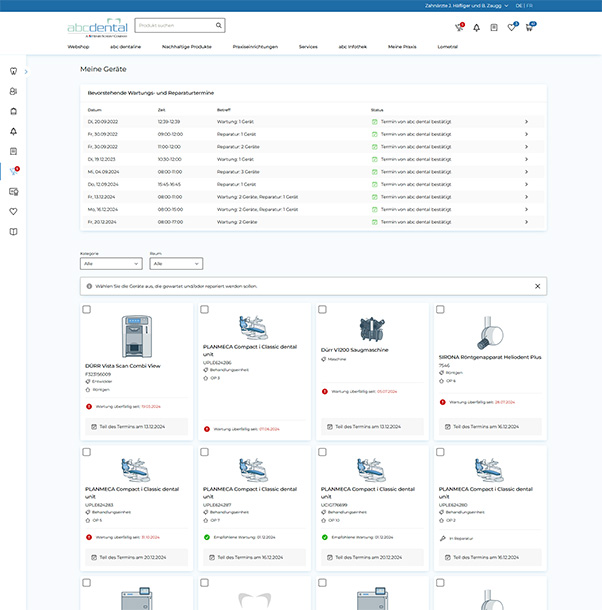Expand the Di, 20.09.2022 appointment row chevron

click(x=526, y=121)
